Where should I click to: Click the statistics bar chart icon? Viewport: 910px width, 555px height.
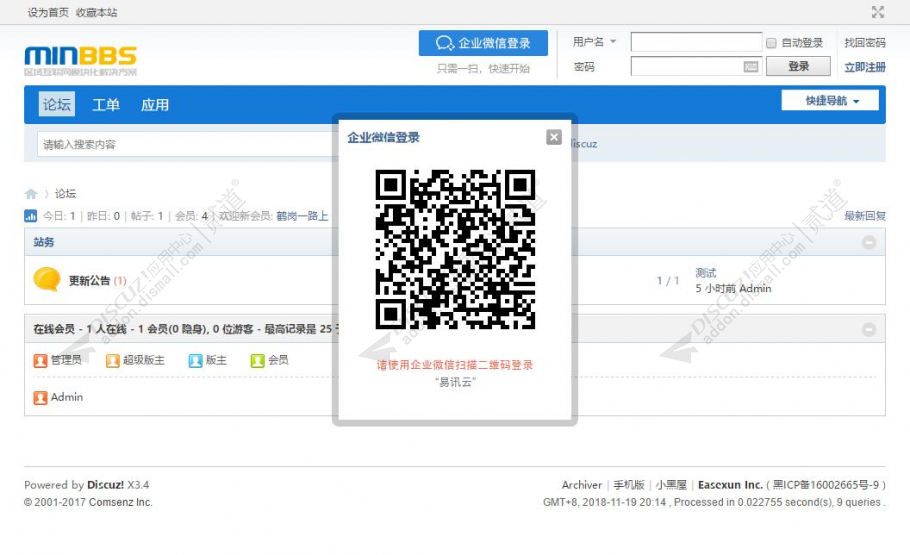point(30,216)
